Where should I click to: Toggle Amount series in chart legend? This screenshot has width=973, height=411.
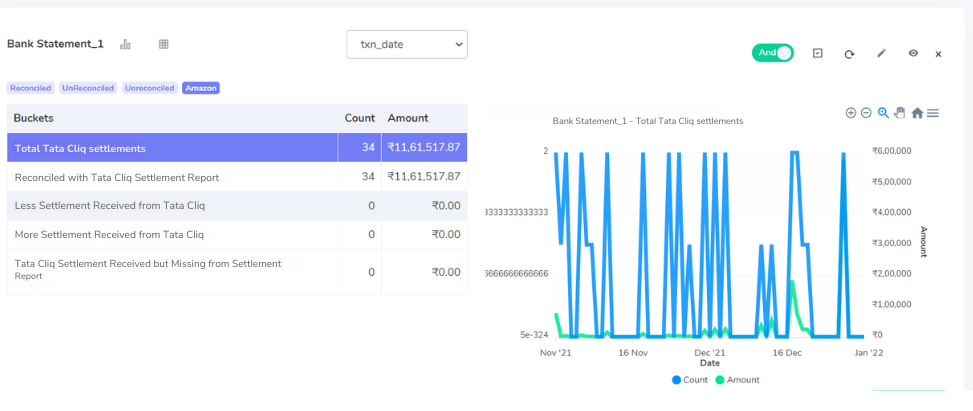coord(737,380)
